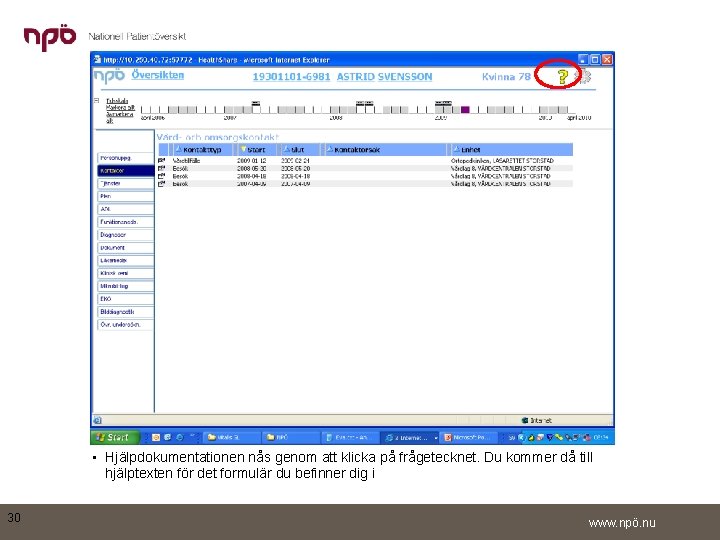Click the Markera allt link by the timeline
720x540 pixels.
coord(120,107)
